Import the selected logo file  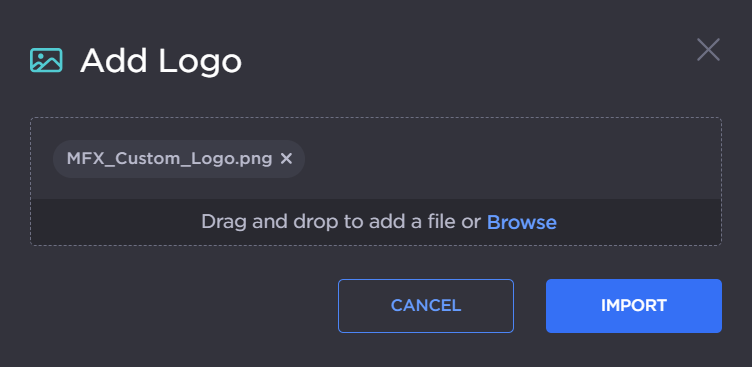click(x=634, y=306)
